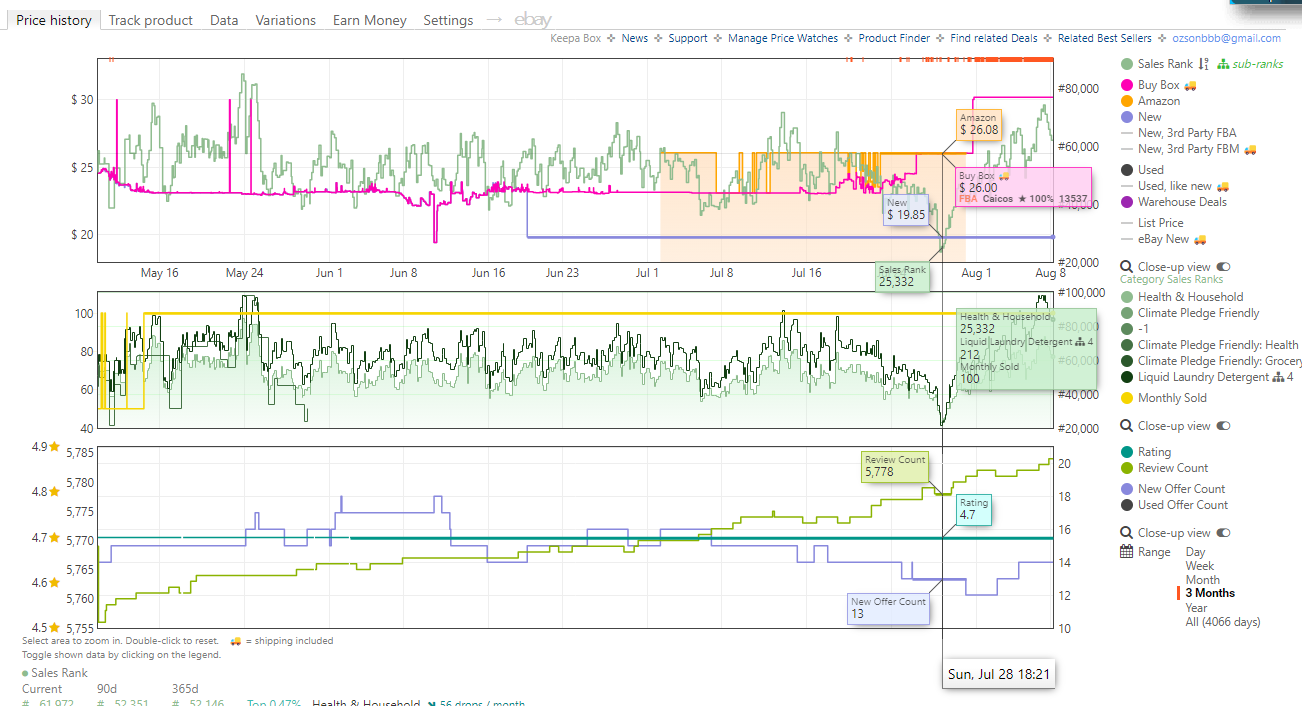
Task: Hide the Buy Box price line
Action: pos(1158,85)
